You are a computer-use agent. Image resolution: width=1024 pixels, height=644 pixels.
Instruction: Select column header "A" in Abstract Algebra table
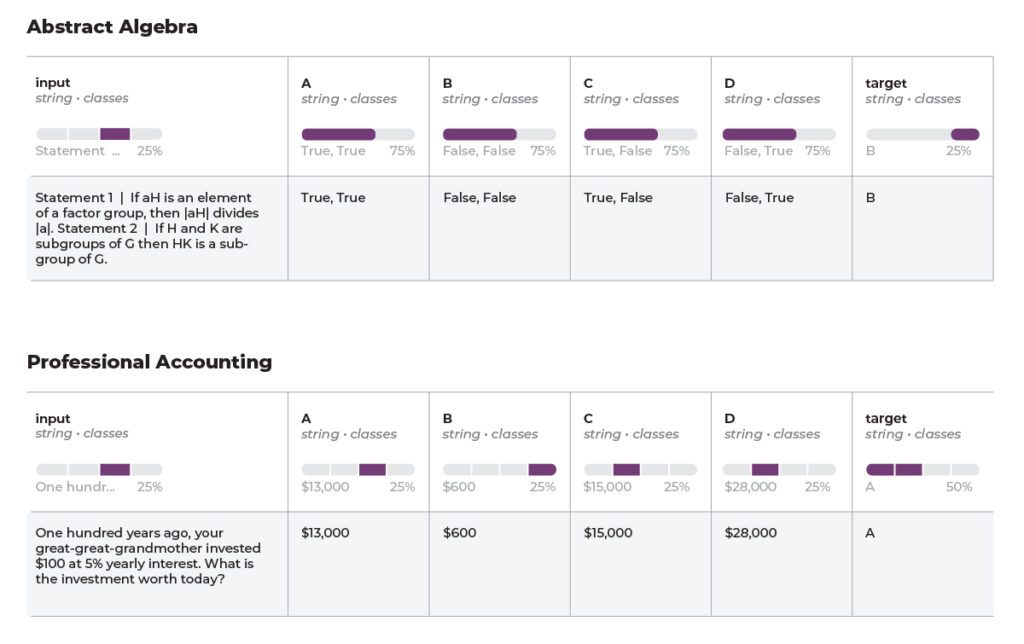[305, 83]
